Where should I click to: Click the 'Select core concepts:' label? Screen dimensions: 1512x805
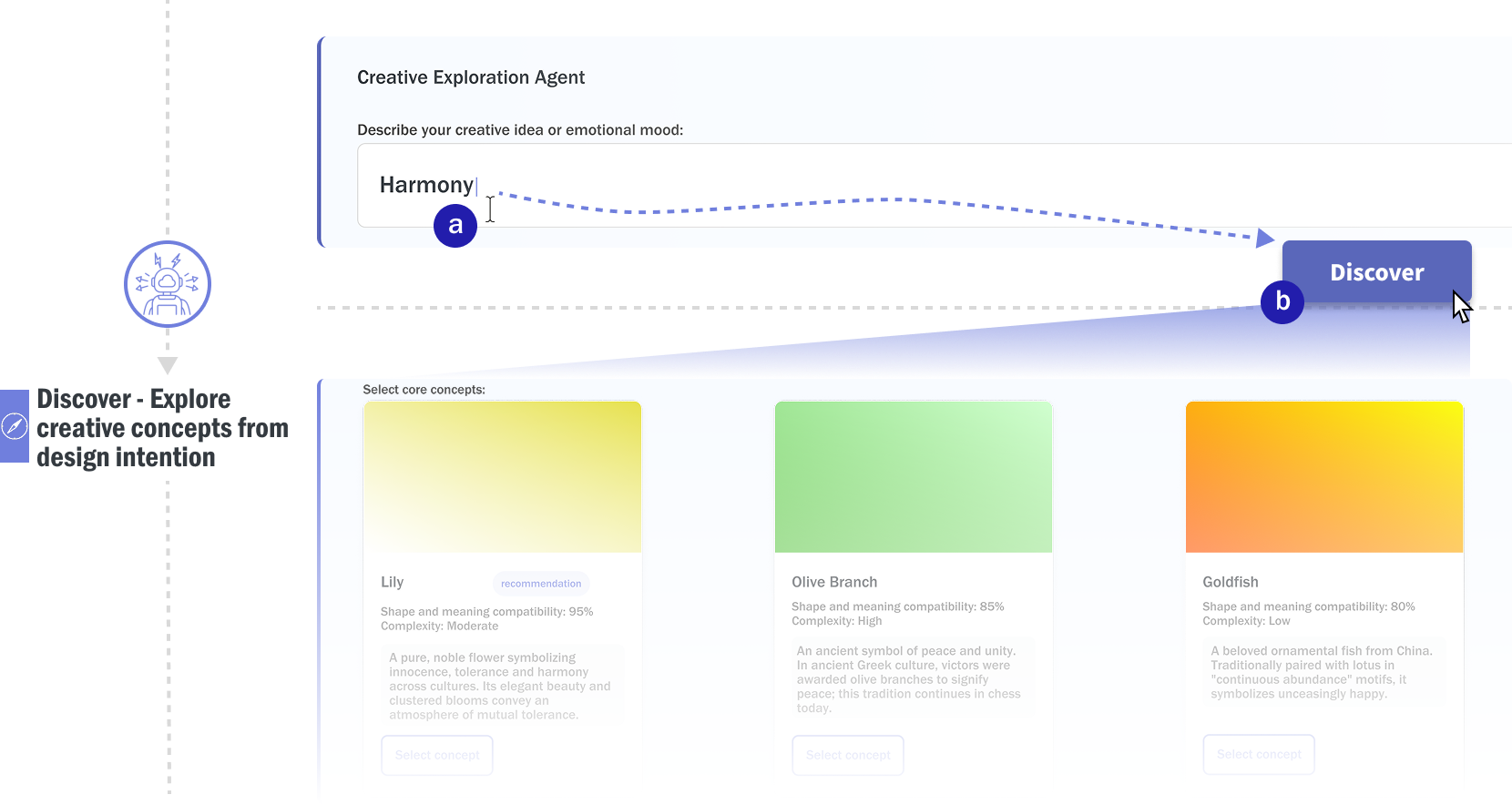(424, 390)
